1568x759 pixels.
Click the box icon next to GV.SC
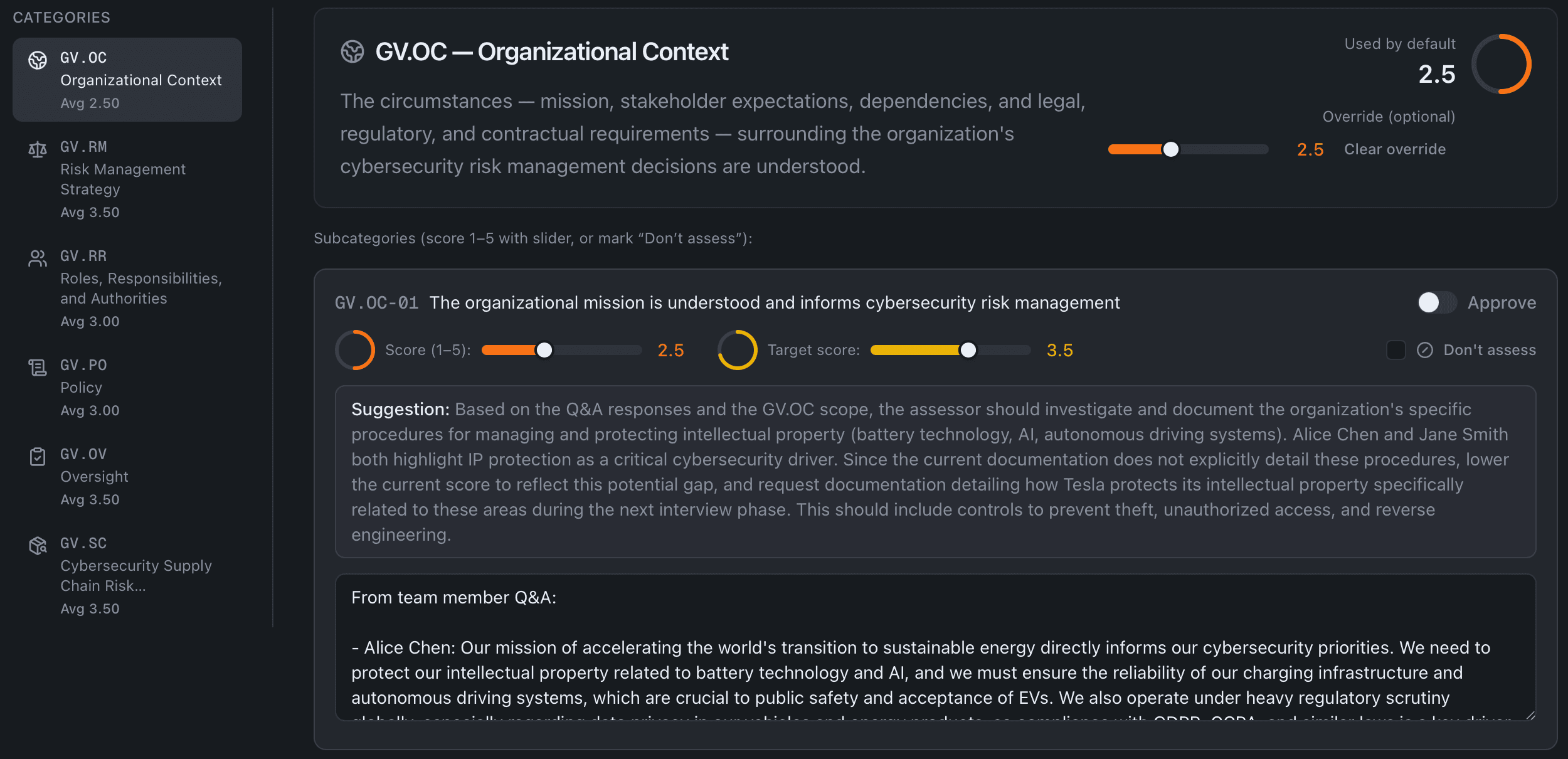[x=38, y=546]
